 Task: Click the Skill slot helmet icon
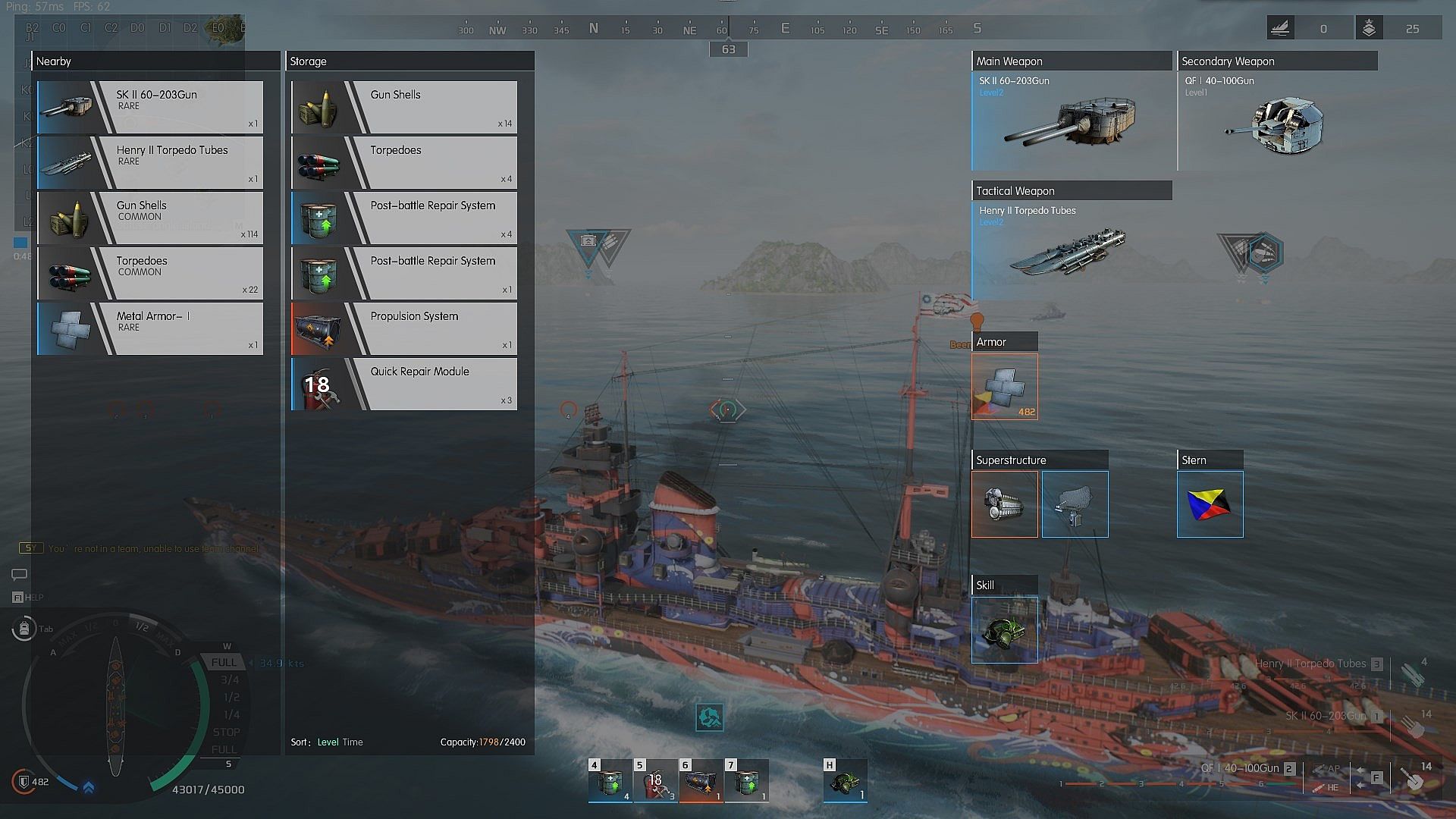coord(1004,630)
